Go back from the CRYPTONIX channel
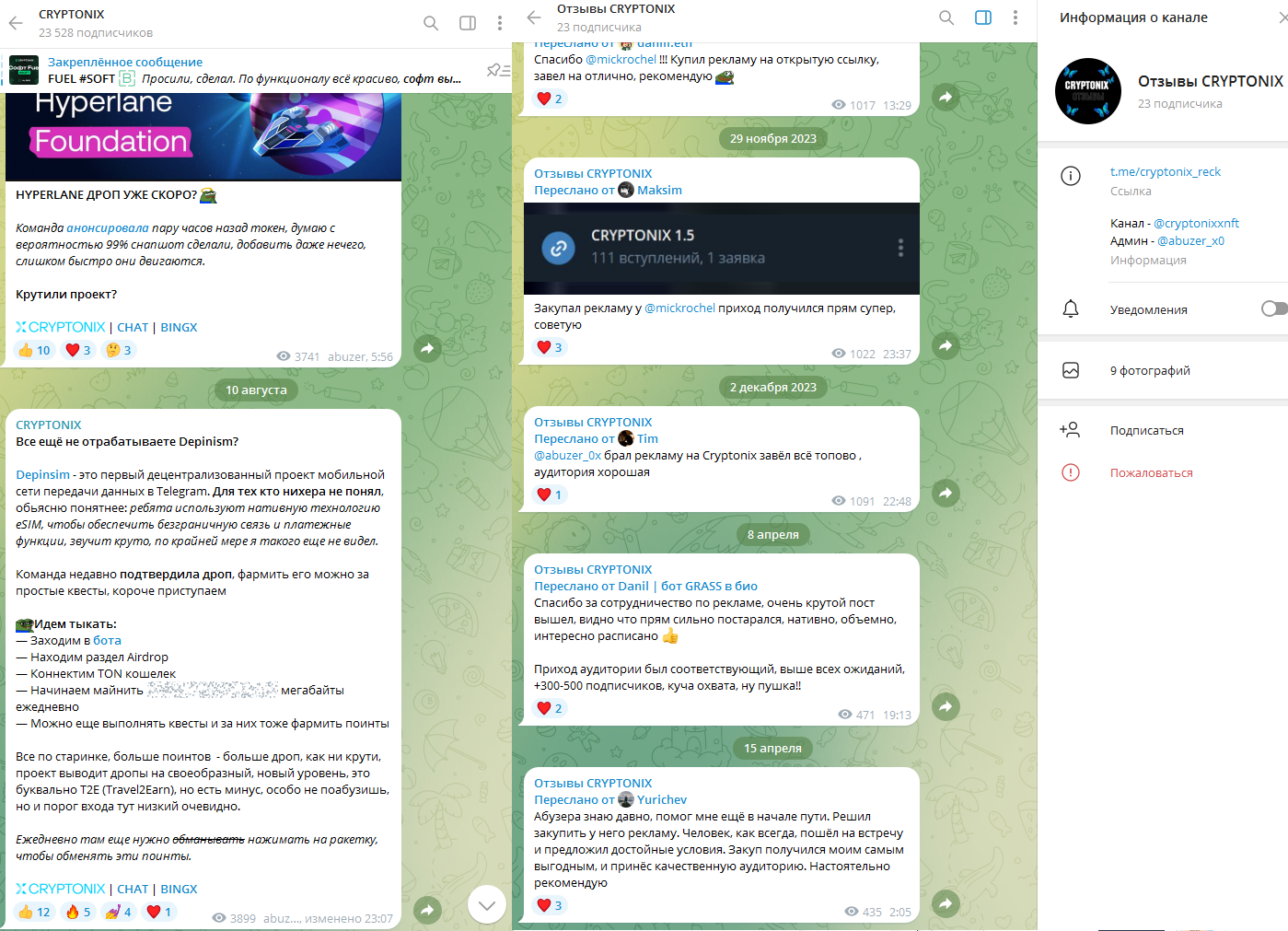This screenshot has height=931, width=1288. point(16,23)
